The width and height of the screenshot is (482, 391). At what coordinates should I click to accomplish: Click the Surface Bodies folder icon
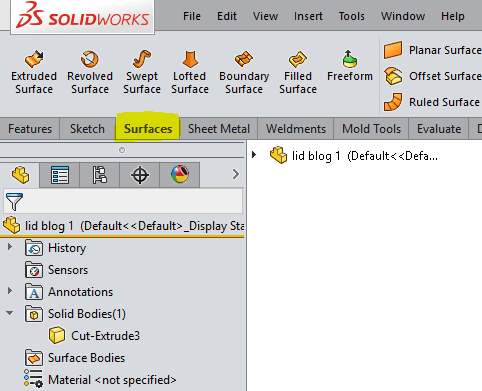(34, 358)
